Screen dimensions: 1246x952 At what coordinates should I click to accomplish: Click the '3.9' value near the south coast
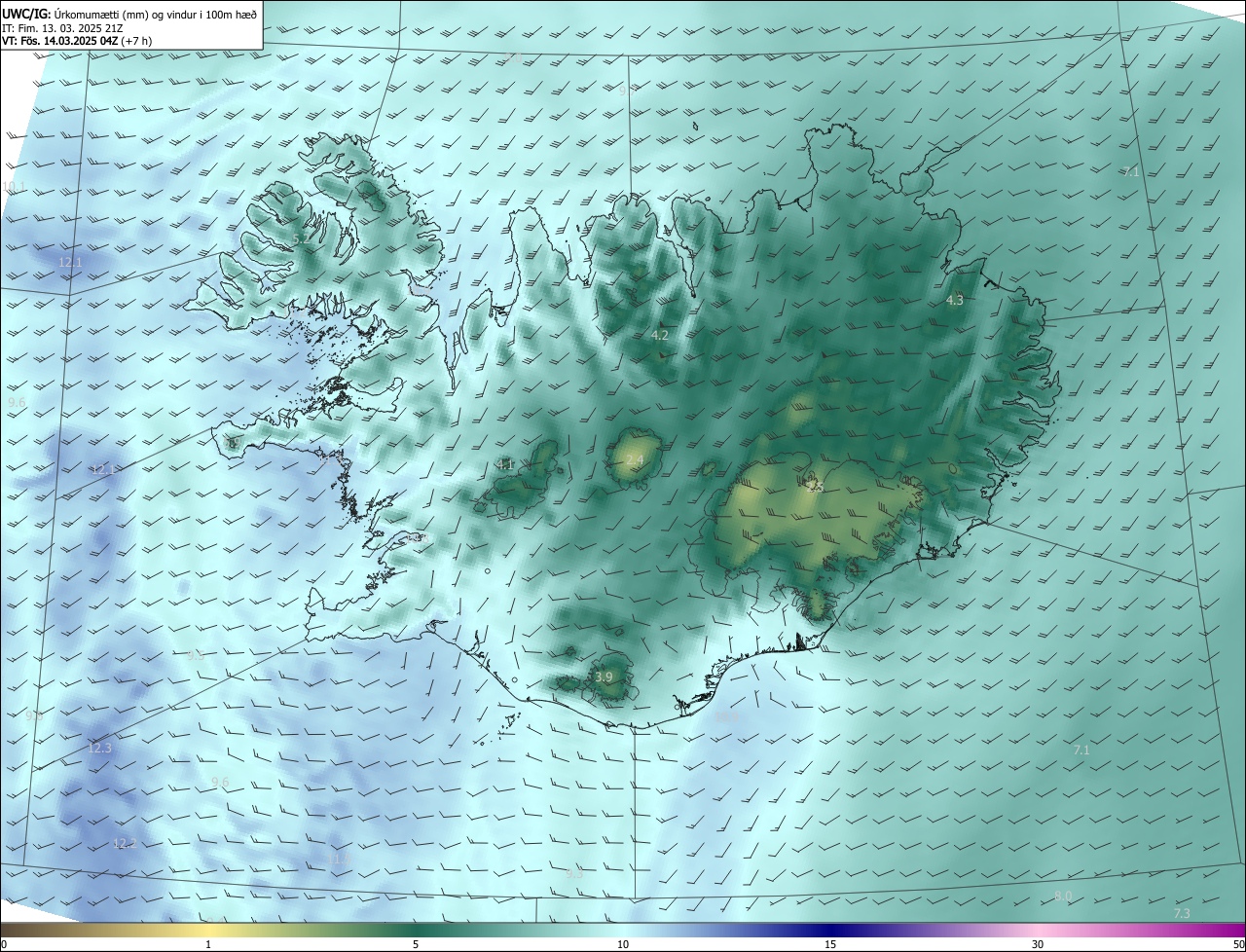(604, 677)
